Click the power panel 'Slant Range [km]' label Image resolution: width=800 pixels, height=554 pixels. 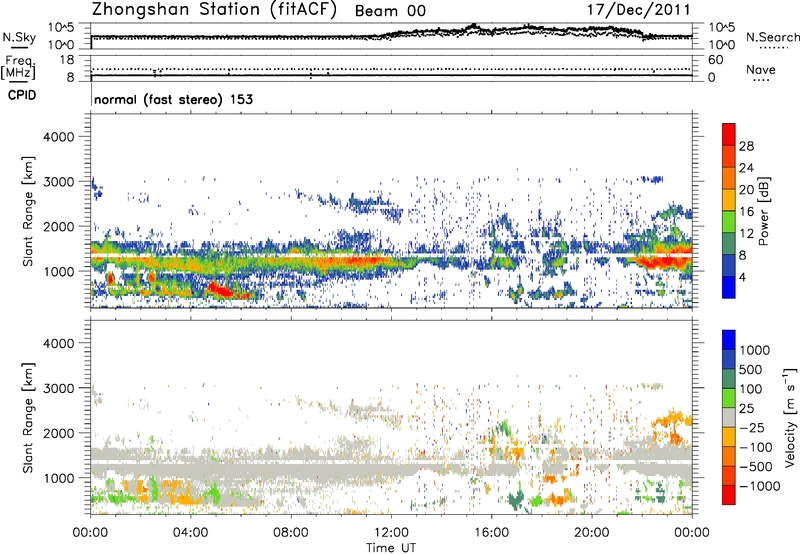pos(28,211)
